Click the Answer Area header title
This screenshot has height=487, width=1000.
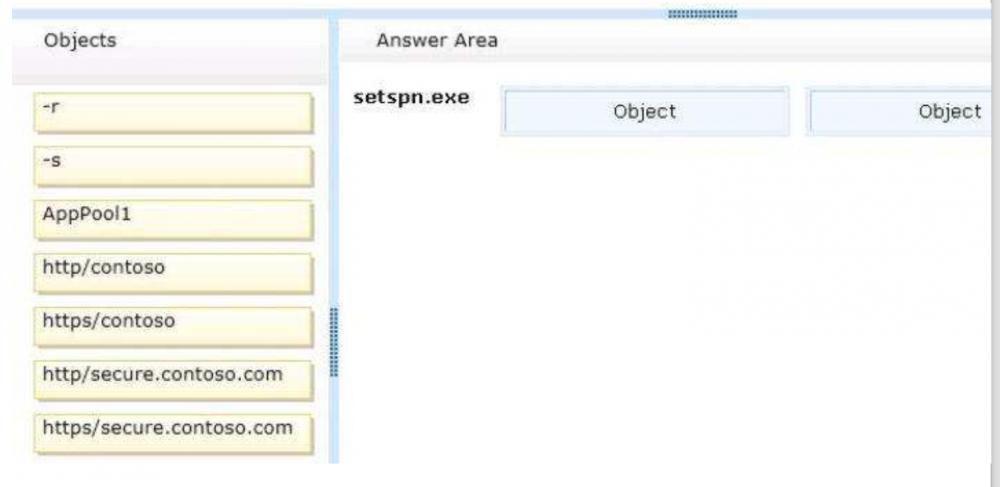pyautogui.click(x=437, y=41)
